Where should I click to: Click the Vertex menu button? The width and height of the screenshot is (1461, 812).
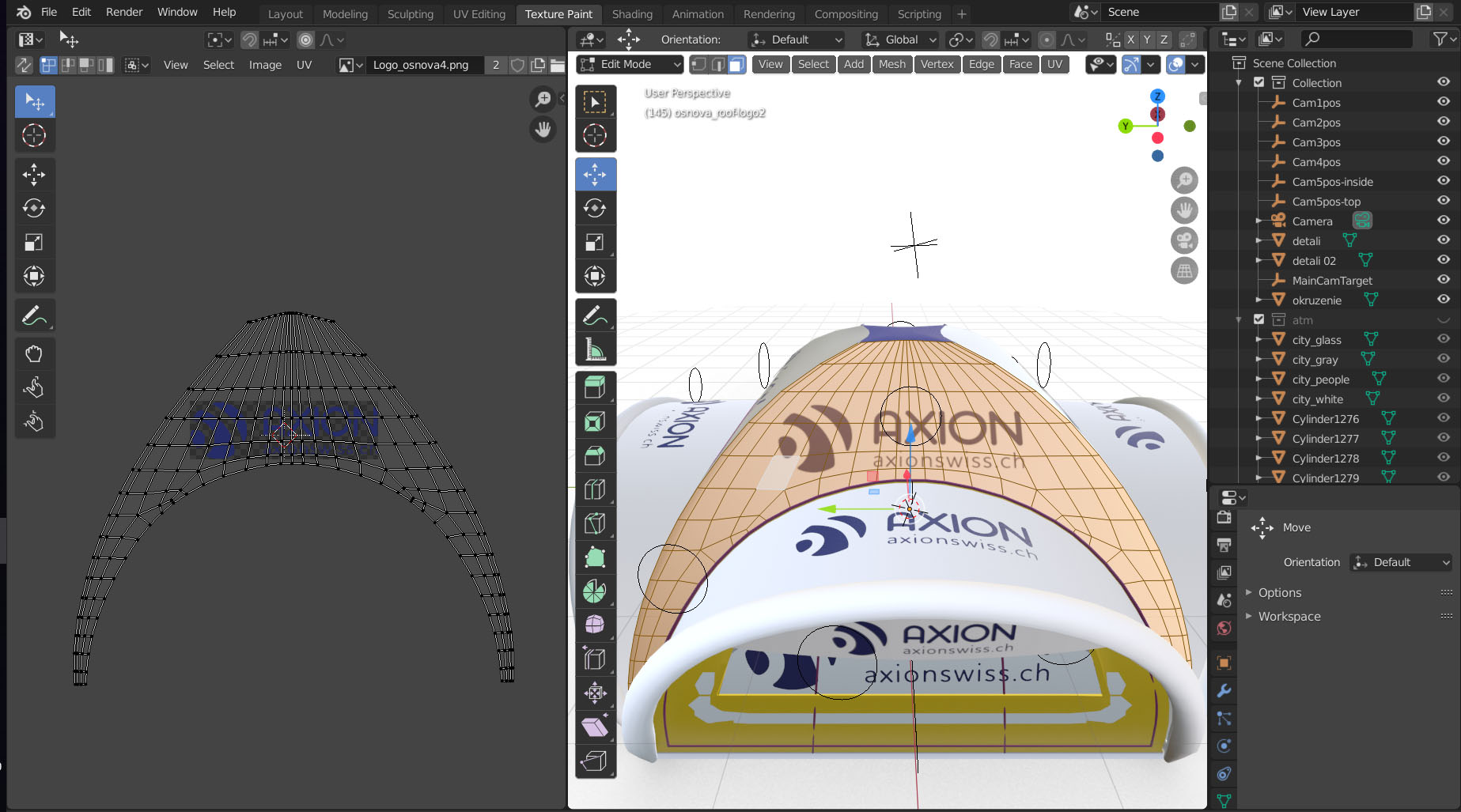tap(937, 64)
